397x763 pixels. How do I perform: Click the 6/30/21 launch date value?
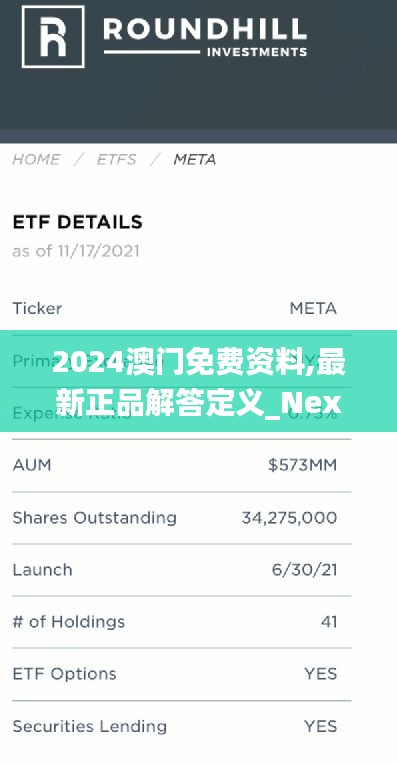[304, 570]
